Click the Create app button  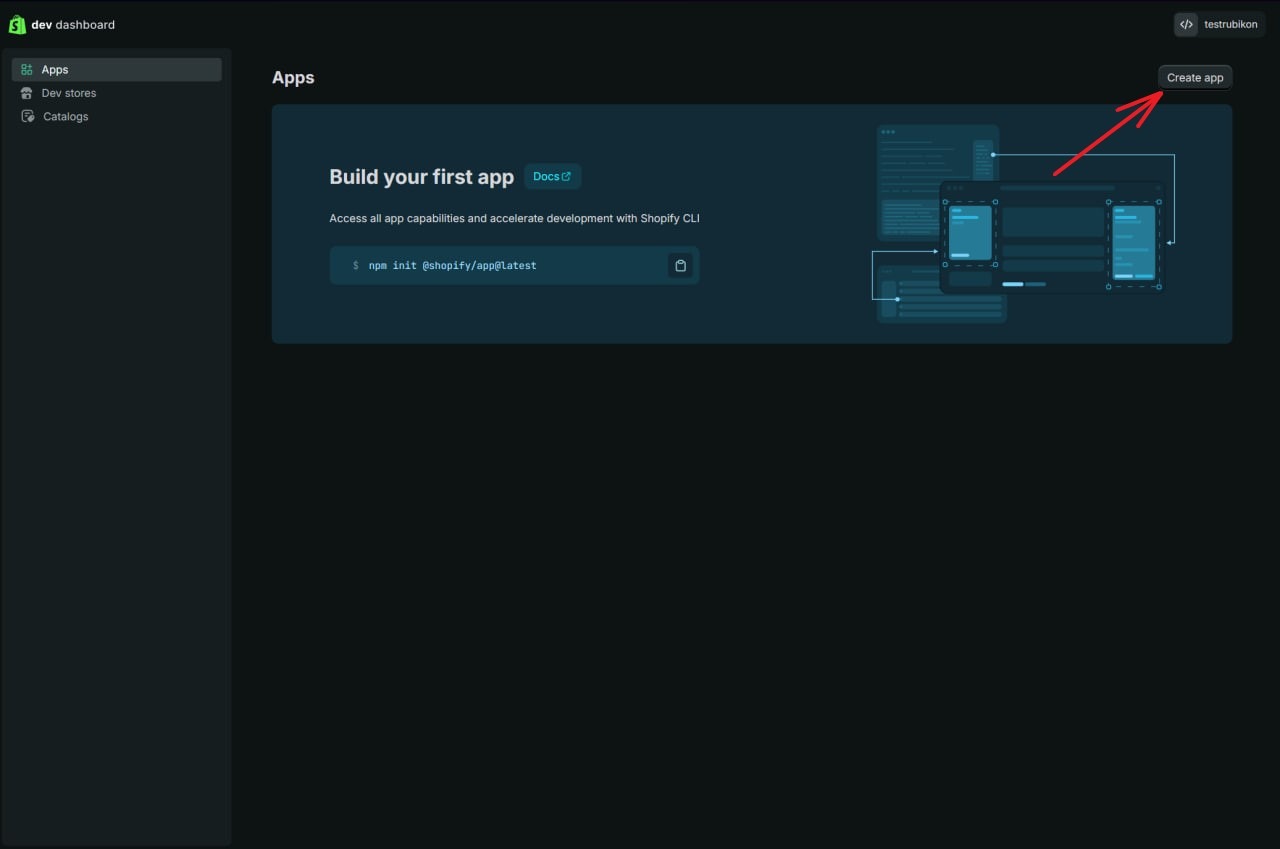point(1195,78)
